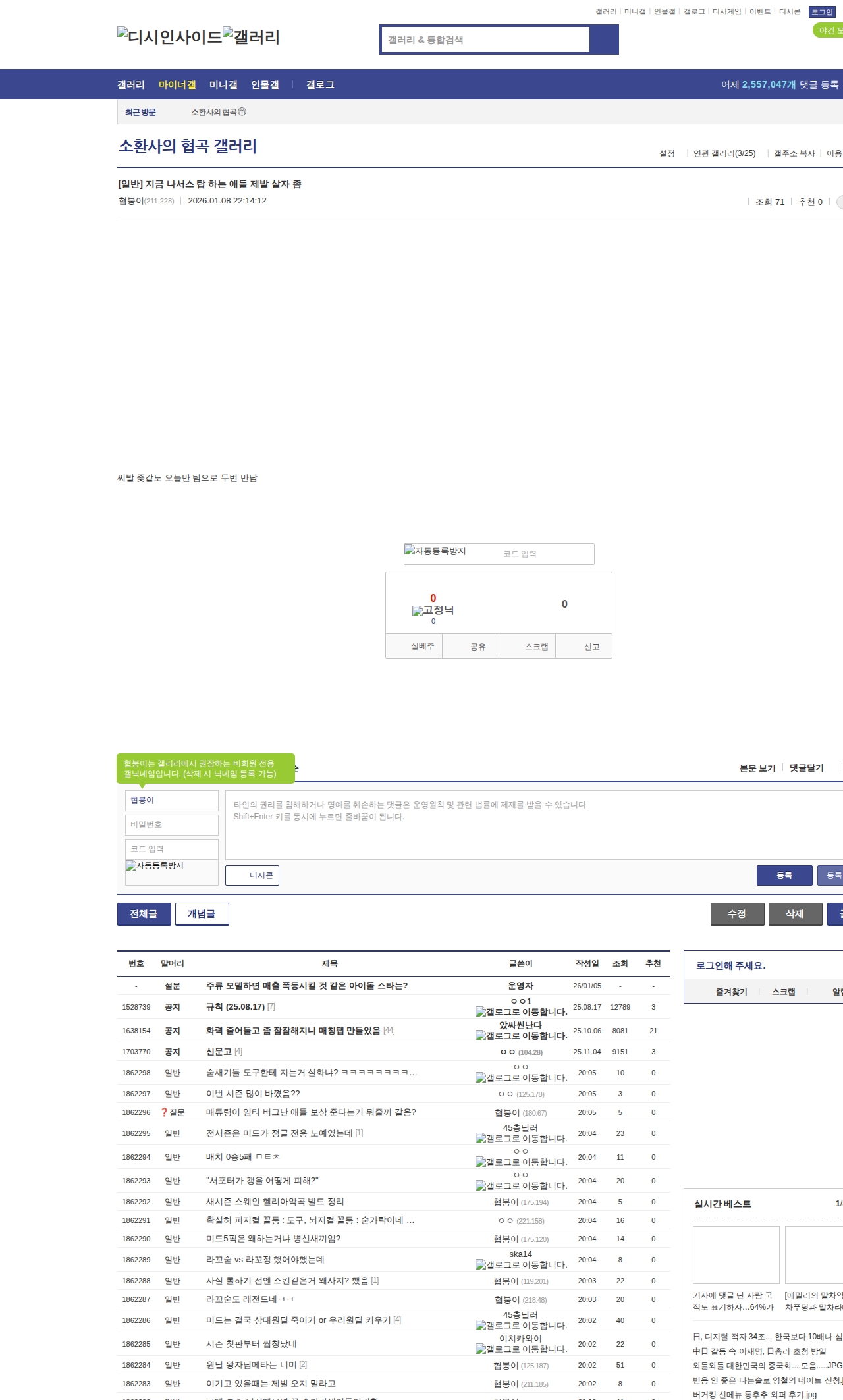Open the gallog icon on post 1862294
843x1400 pixels.
(521, 1162)
